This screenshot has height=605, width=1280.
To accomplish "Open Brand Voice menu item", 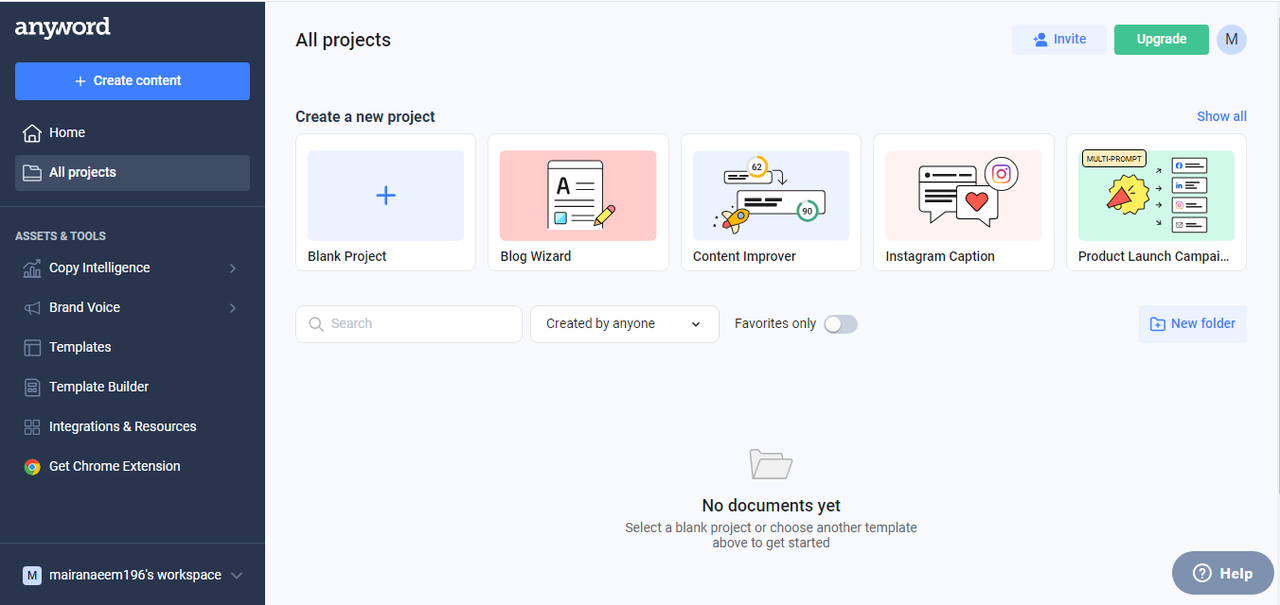I will tap(132, 308).
